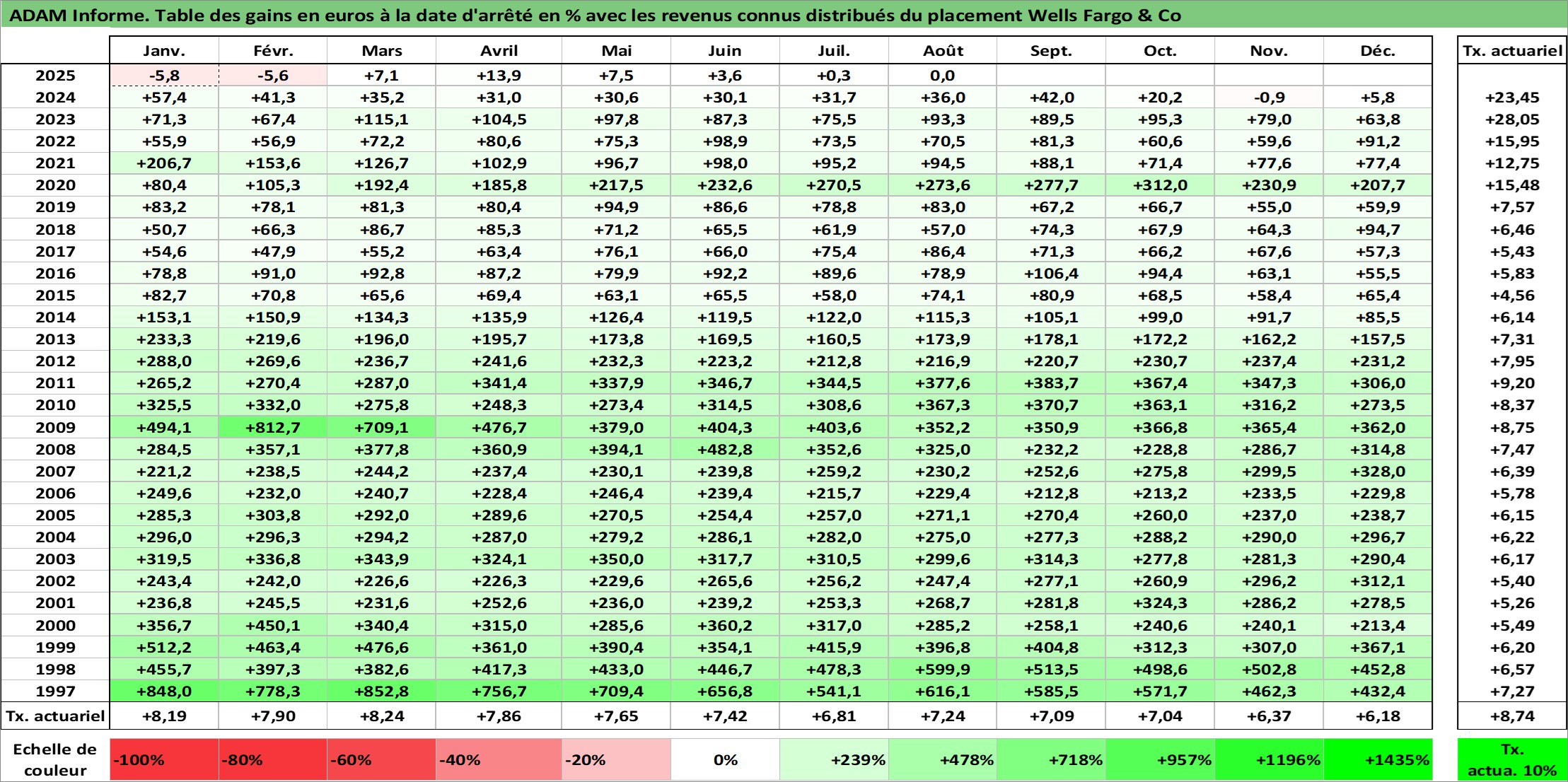Click the +1435% bright green swatch
This screenshot has height=782, width=1568.
click(x=1378, y=759)
